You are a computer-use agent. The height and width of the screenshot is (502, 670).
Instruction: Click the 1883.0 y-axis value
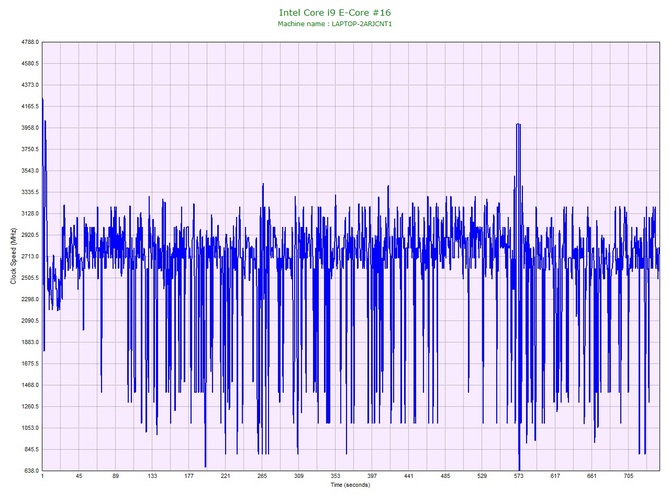[29, 342]
